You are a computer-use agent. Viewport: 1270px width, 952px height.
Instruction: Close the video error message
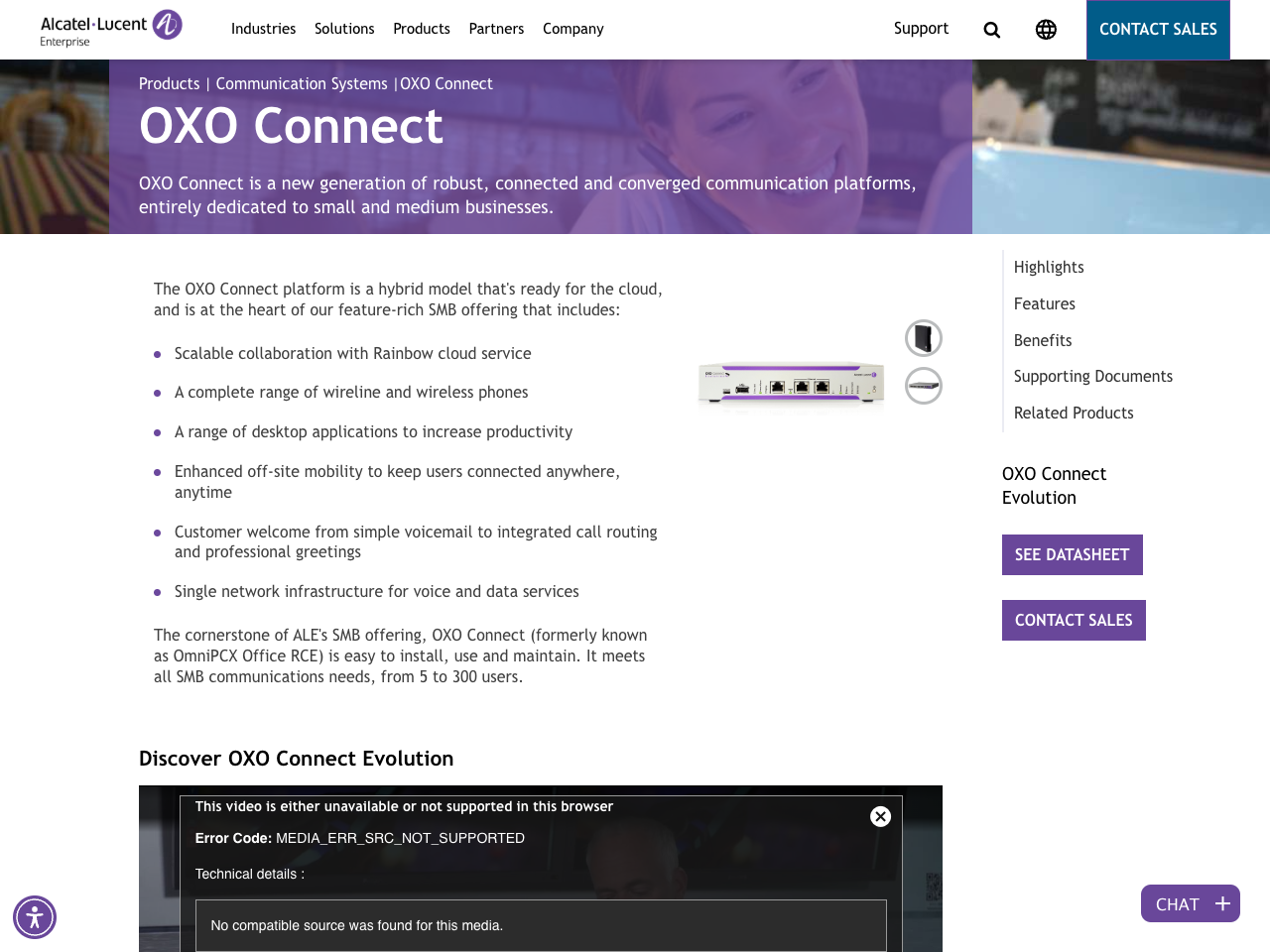(880, 816)
